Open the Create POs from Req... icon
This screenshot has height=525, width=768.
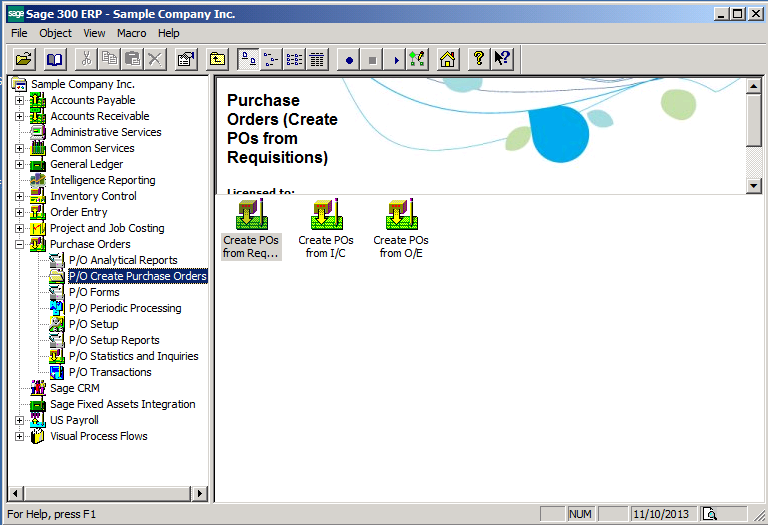coord(251,229)
